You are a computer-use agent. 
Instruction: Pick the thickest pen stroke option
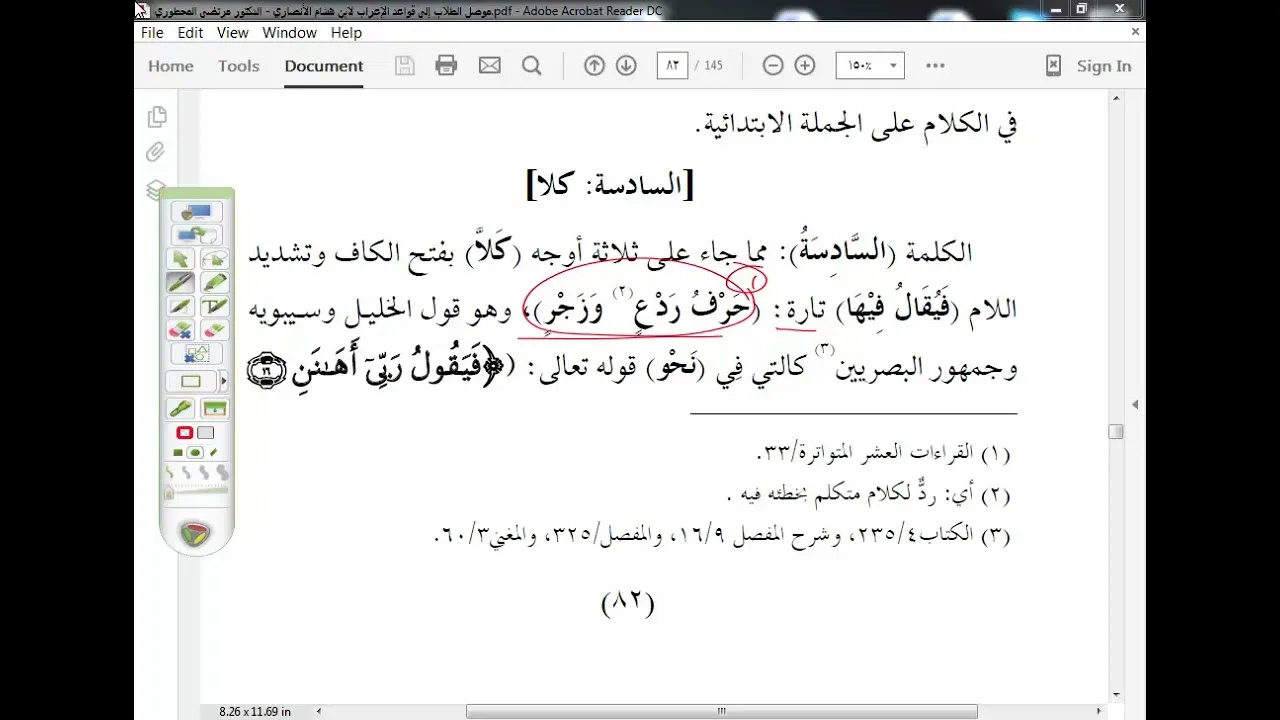[x=223, y=472]
